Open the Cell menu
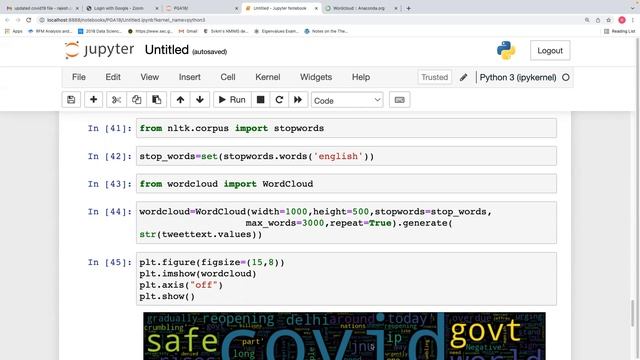The image size is (640, 360). point(228,77)
